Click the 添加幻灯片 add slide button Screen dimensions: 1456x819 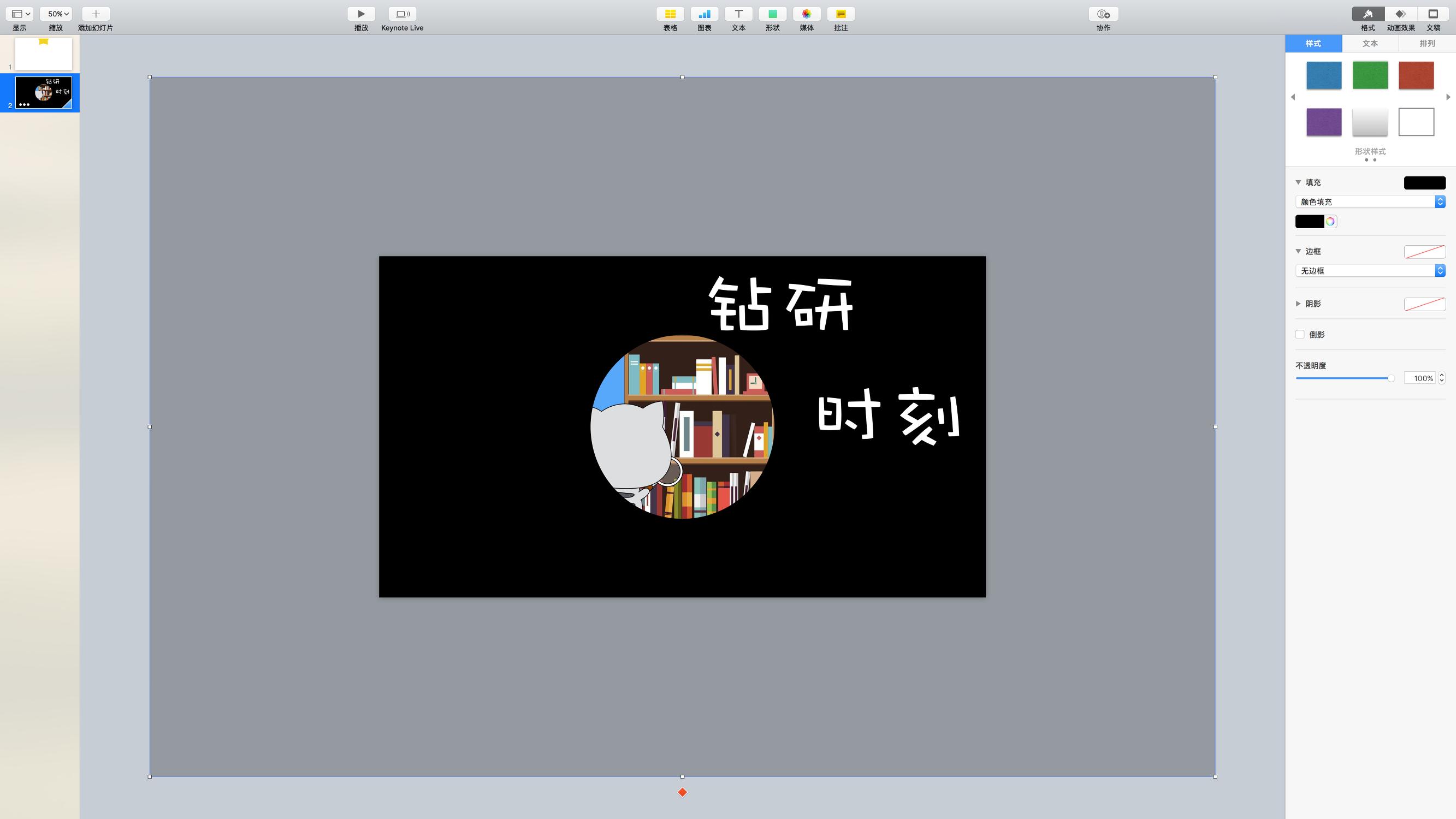pyautogui.click(x=96, y=14)
